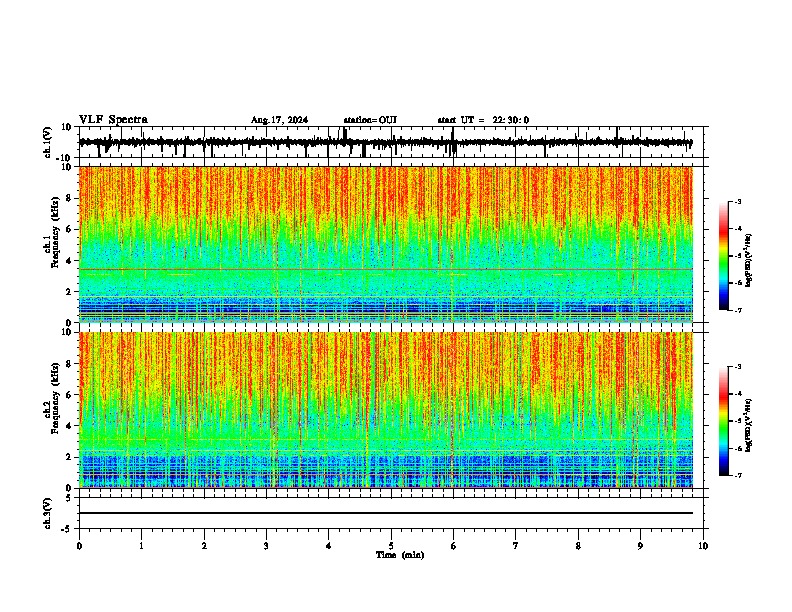Select the date text "Aug.17, 2024"
The image size is (792, 612).
click(x=279, y=120)
